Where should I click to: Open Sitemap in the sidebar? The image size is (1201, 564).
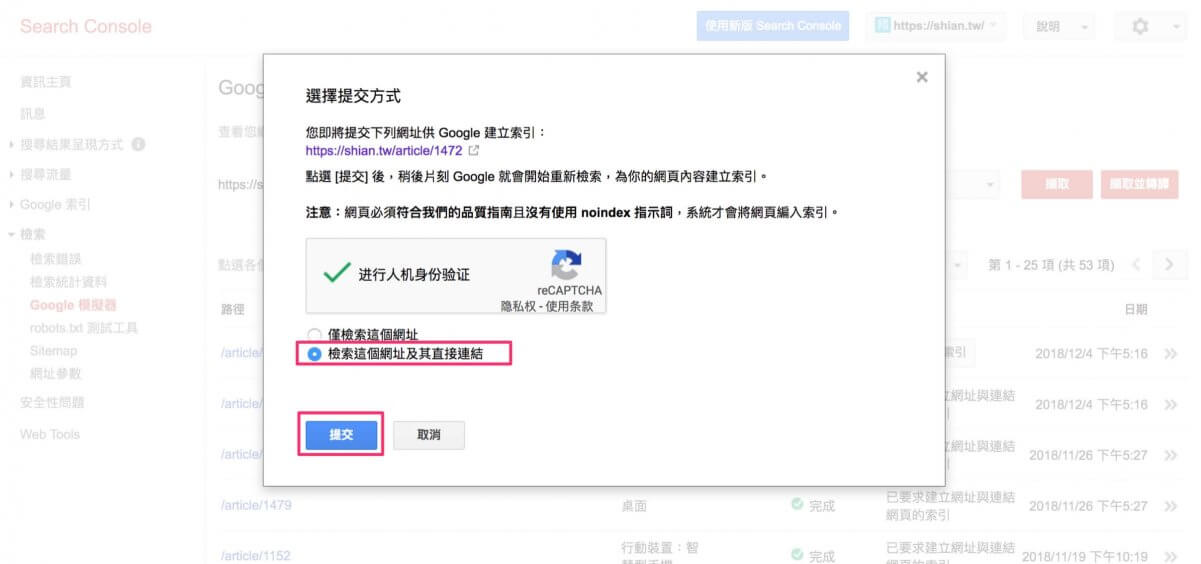click(x=53, y=351)
